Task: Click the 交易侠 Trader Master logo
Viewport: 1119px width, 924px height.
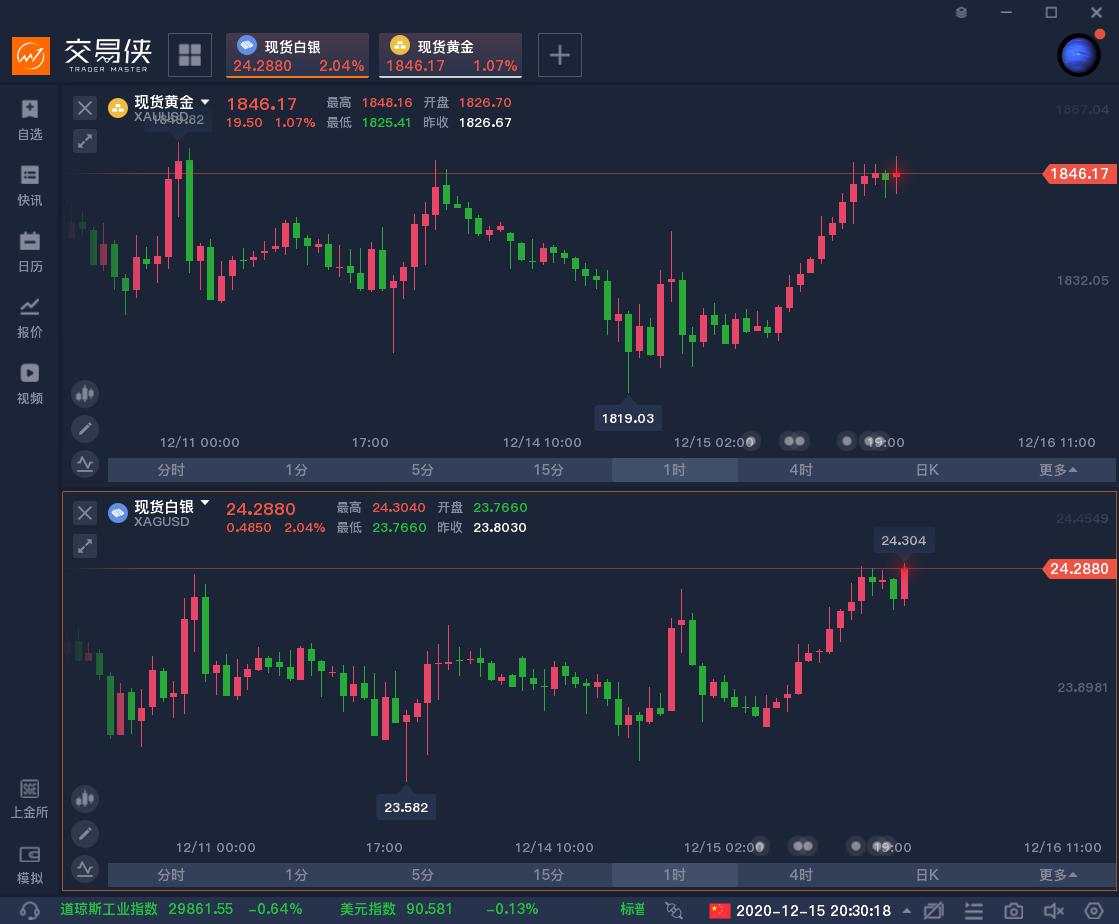Action: tap(82, 55)
